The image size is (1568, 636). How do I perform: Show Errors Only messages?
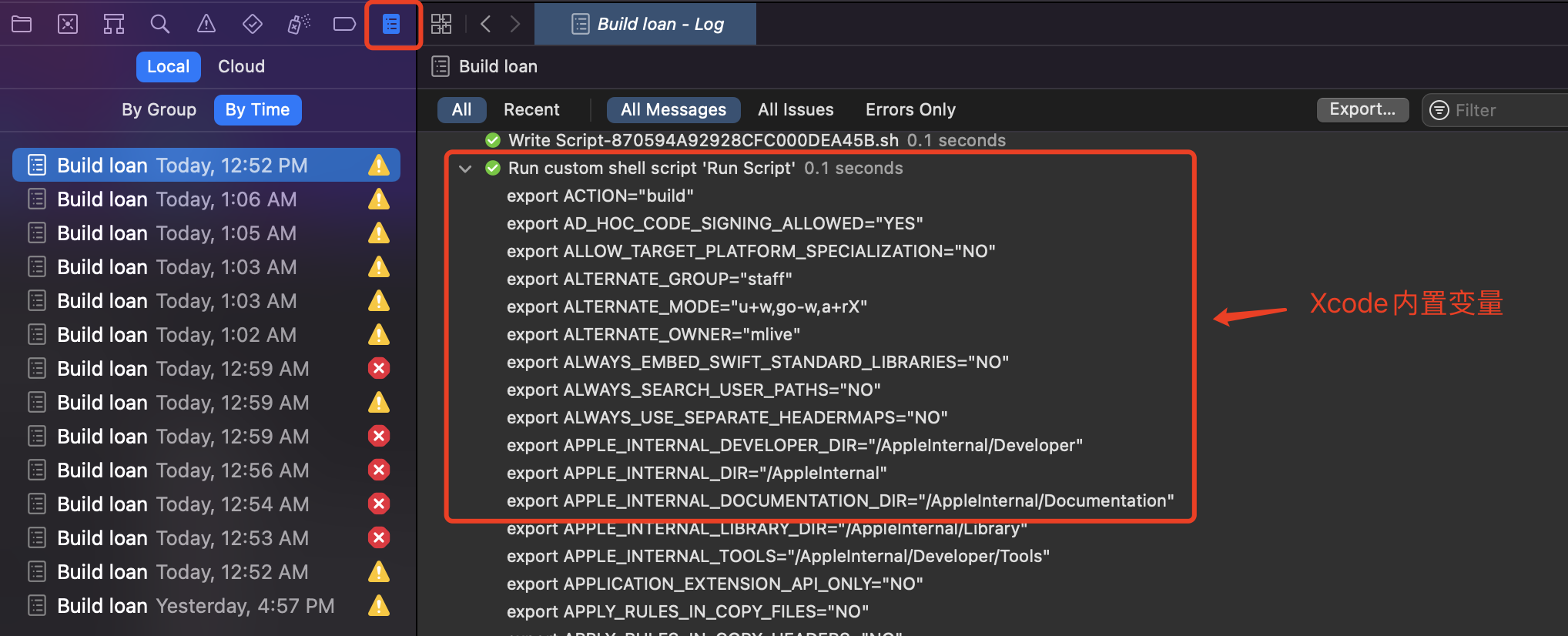[x=910, y=110]
